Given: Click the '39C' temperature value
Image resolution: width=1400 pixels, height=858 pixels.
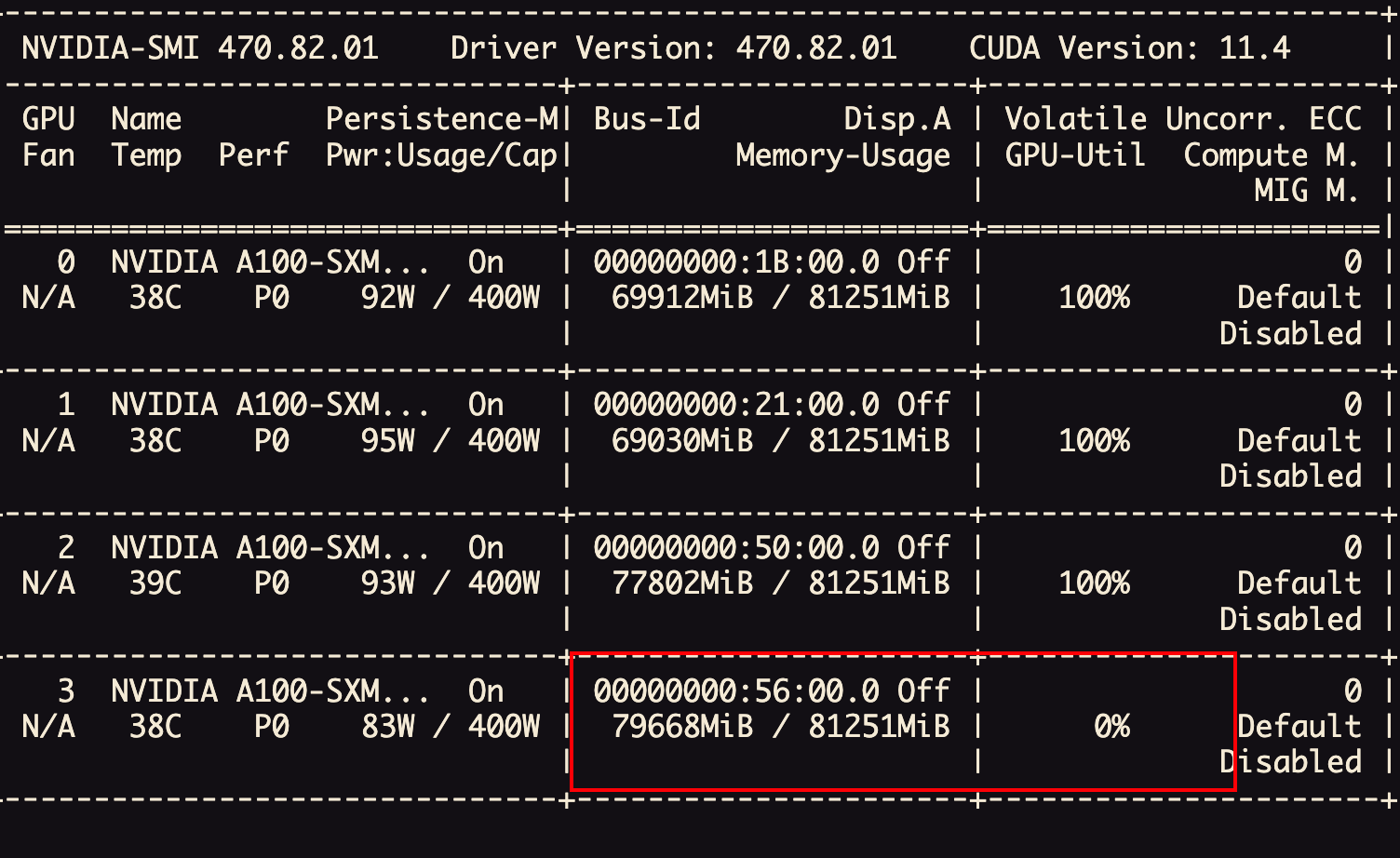Looking at the screenshot, I should 155,583.
